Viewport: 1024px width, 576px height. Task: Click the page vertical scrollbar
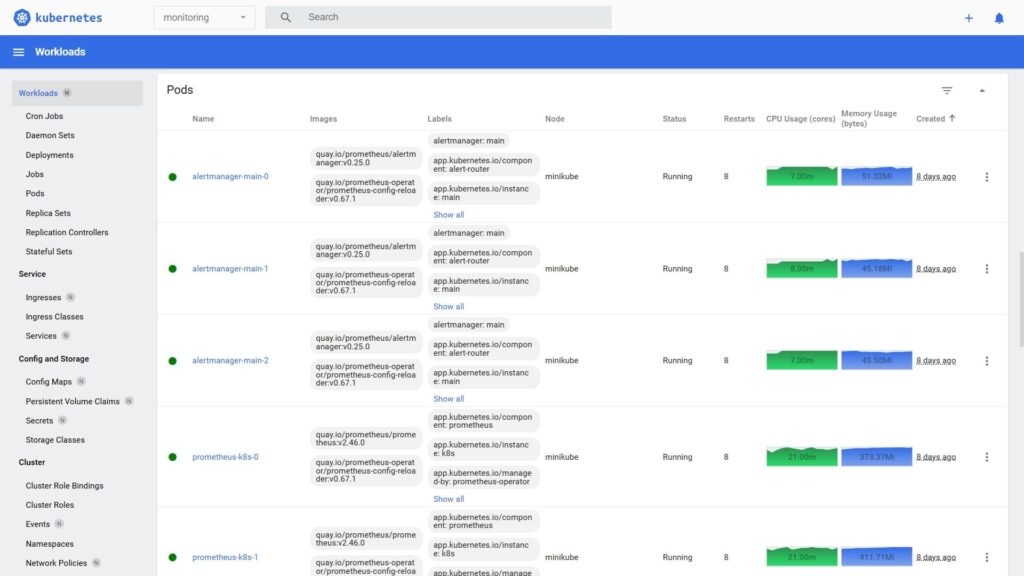pyautogui.click(x=1021, y=299)
